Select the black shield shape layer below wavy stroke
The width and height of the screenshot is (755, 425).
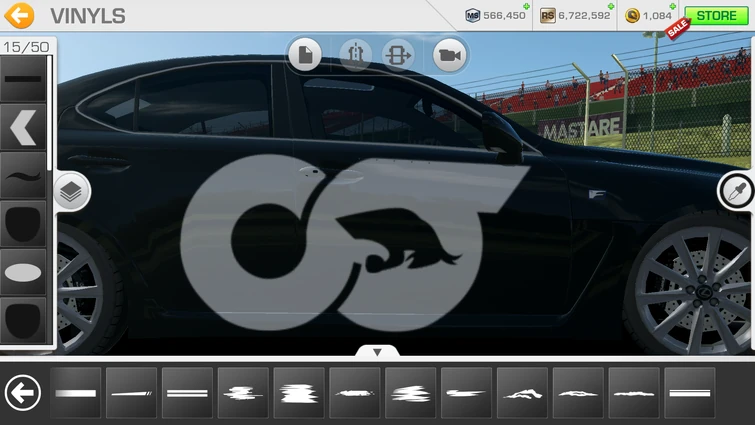point(23,224)
